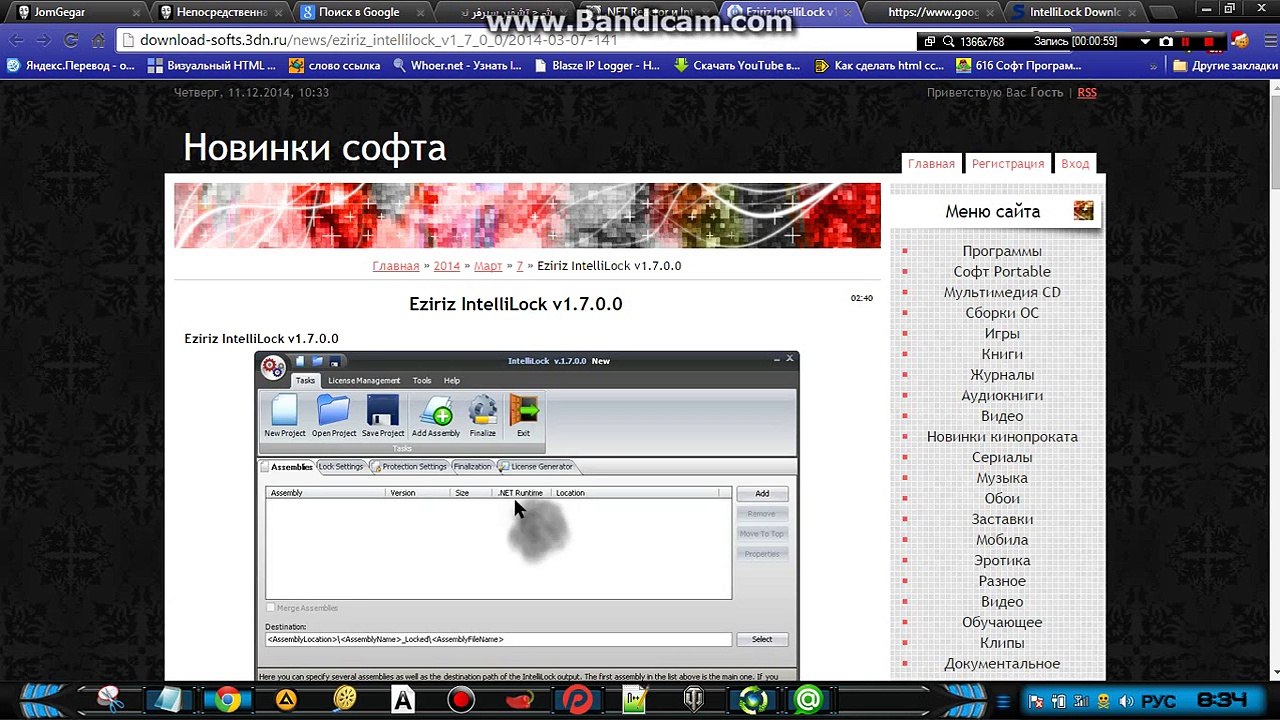Open Игры in the site menu
This screenshot has width=1280, height=720.
click(x=1002, y=334)
